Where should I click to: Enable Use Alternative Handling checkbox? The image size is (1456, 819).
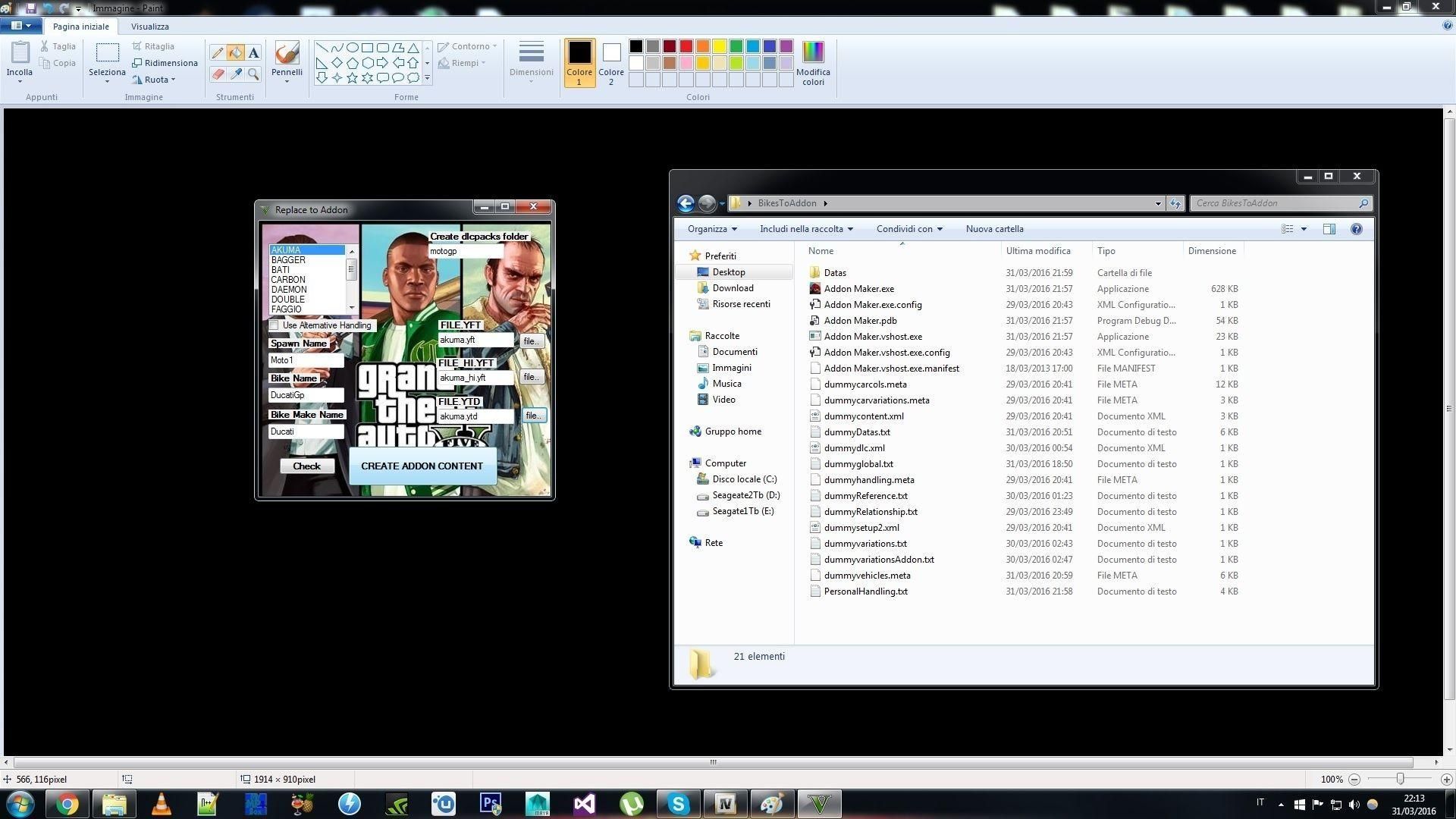click(275, 325)
